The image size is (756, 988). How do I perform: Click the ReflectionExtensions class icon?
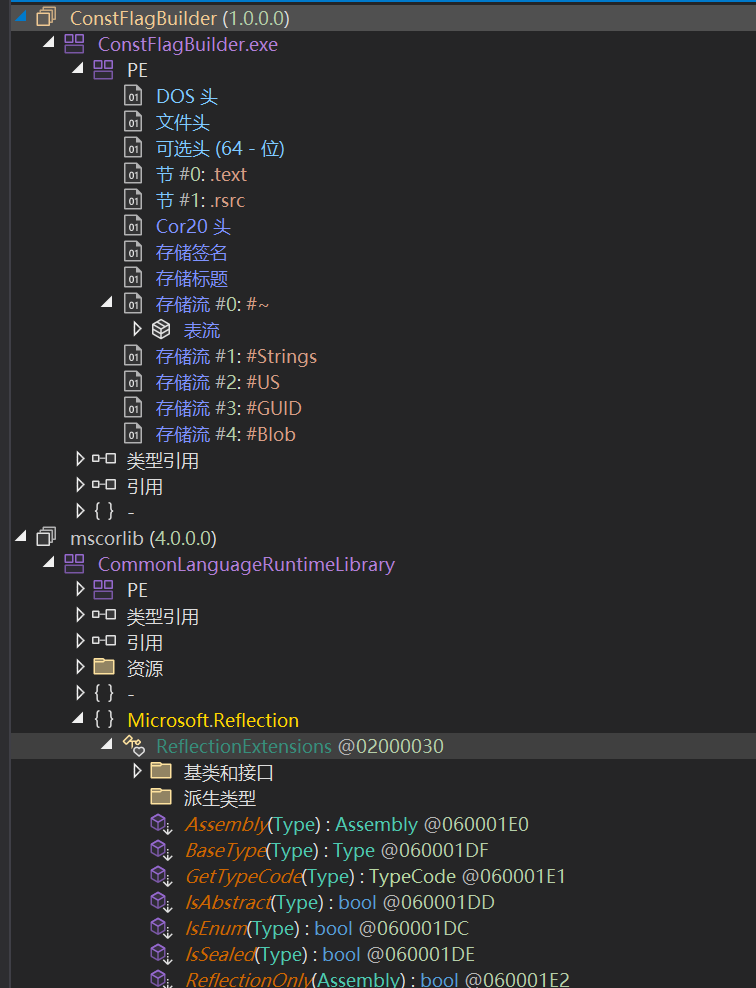[133, 746]
